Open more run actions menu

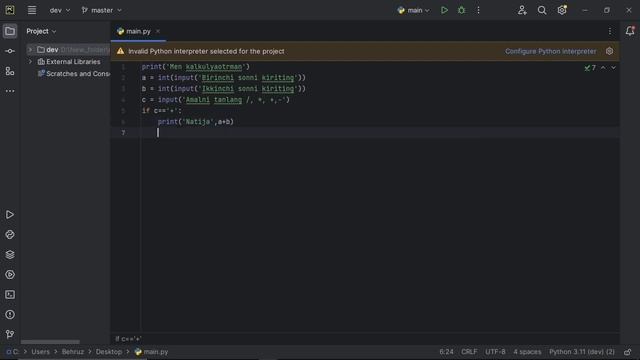(x=478, y=10)
